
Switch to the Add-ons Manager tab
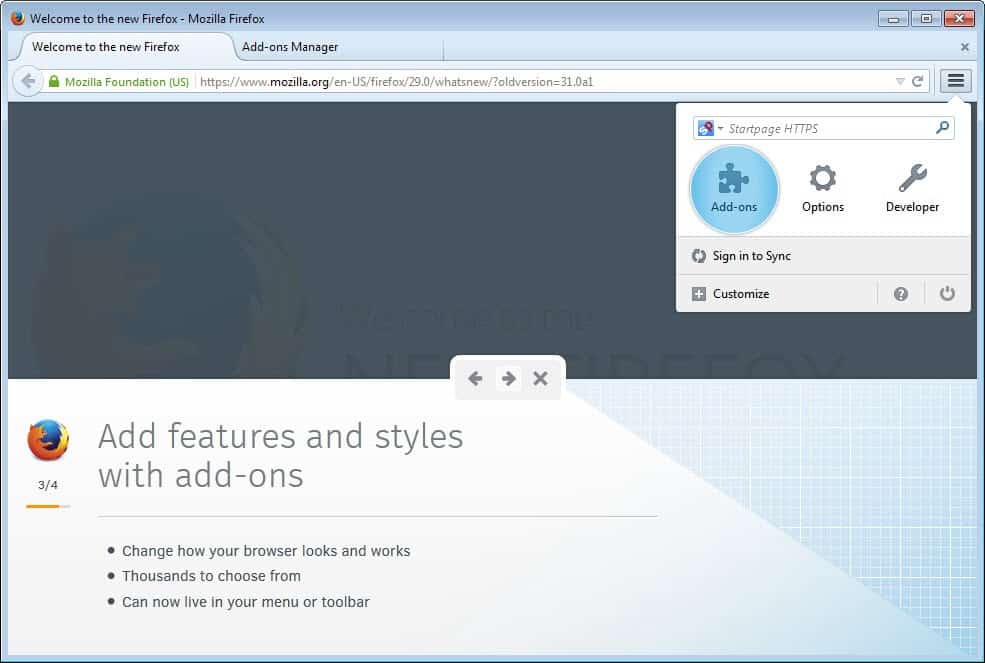[290, 47]
